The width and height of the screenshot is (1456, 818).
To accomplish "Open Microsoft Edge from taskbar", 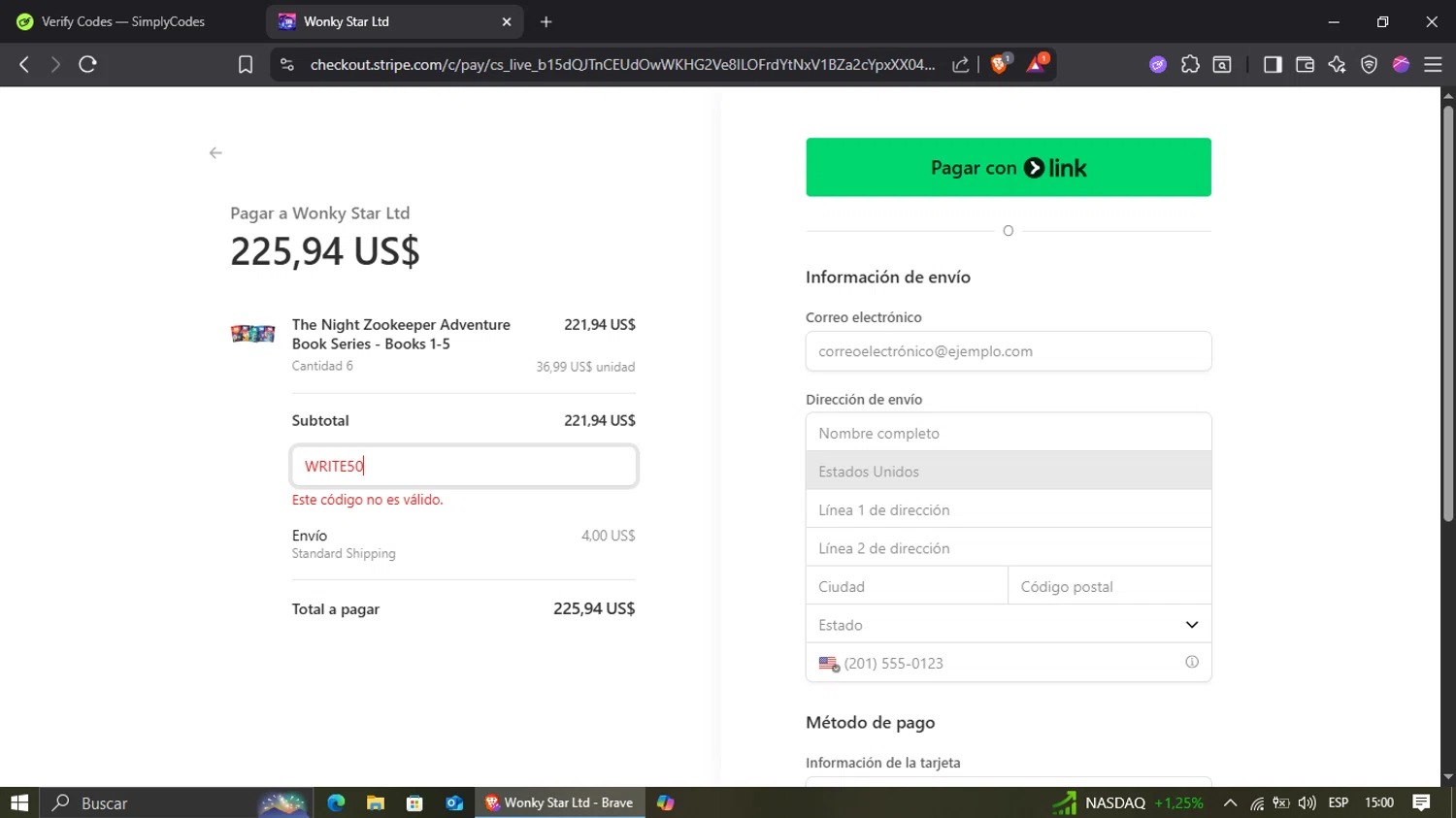I will pos(336,802).
